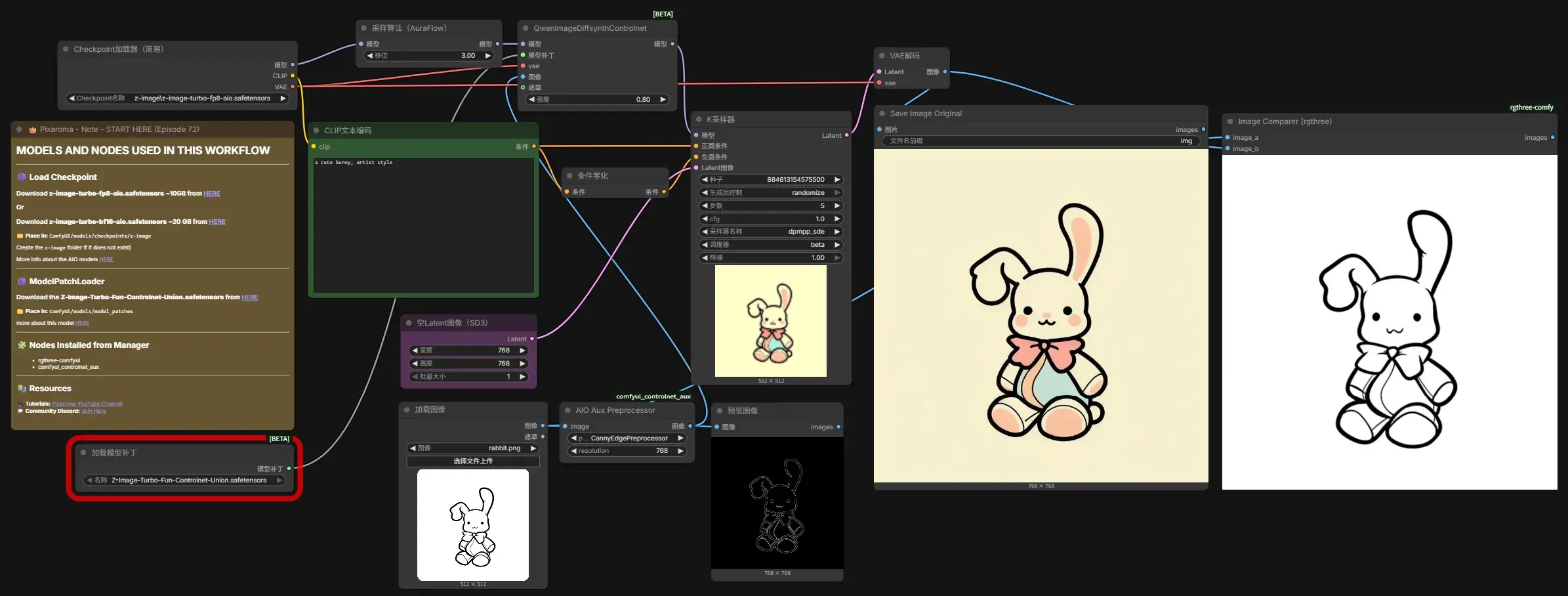Click the loaded rabbit.png line-art thumbnail

pos(473,525)
